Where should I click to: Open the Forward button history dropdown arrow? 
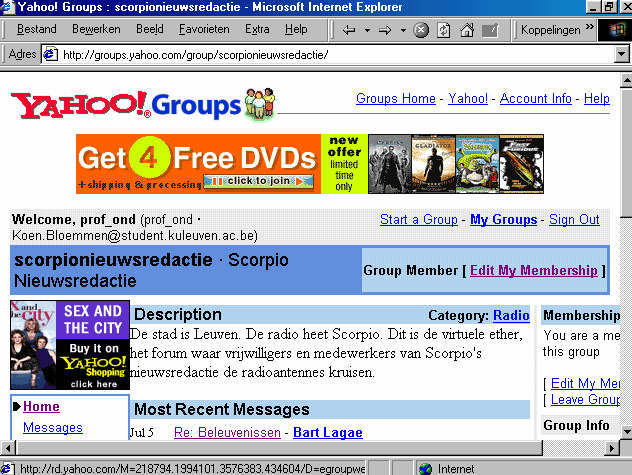coord(403,30)
